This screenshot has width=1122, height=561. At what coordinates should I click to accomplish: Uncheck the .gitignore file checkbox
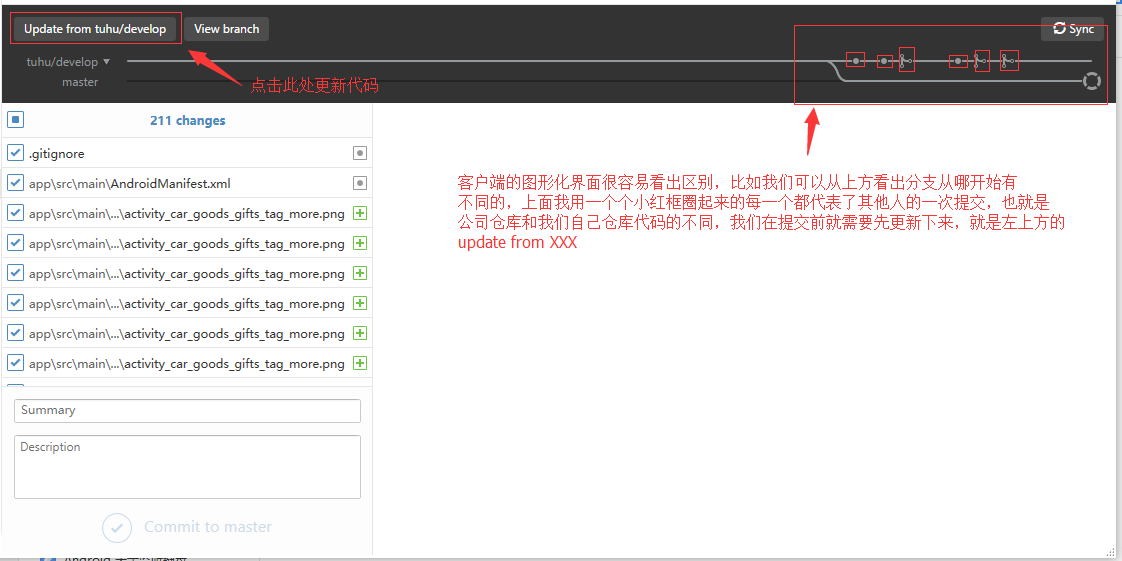tap(16, 152)
